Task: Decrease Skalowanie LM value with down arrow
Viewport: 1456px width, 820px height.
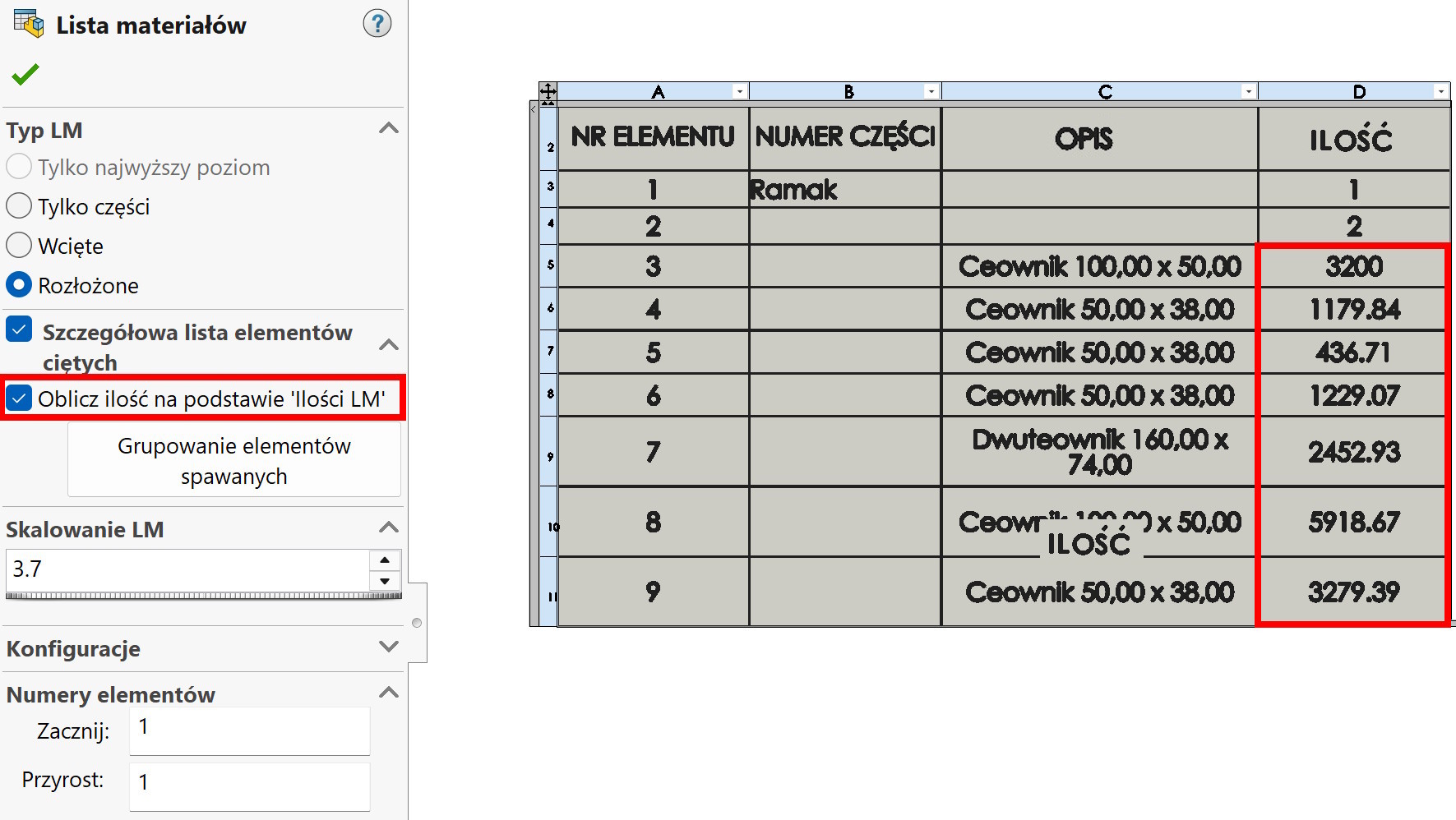Action: (385, 580)
